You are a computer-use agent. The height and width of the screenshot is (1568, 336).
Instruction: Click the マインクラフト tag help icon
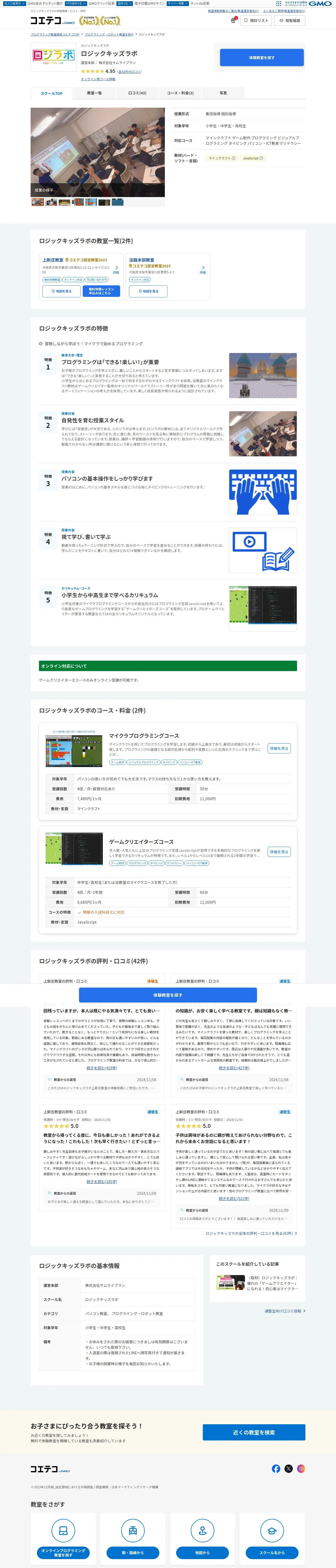click(x=234, y=158)
